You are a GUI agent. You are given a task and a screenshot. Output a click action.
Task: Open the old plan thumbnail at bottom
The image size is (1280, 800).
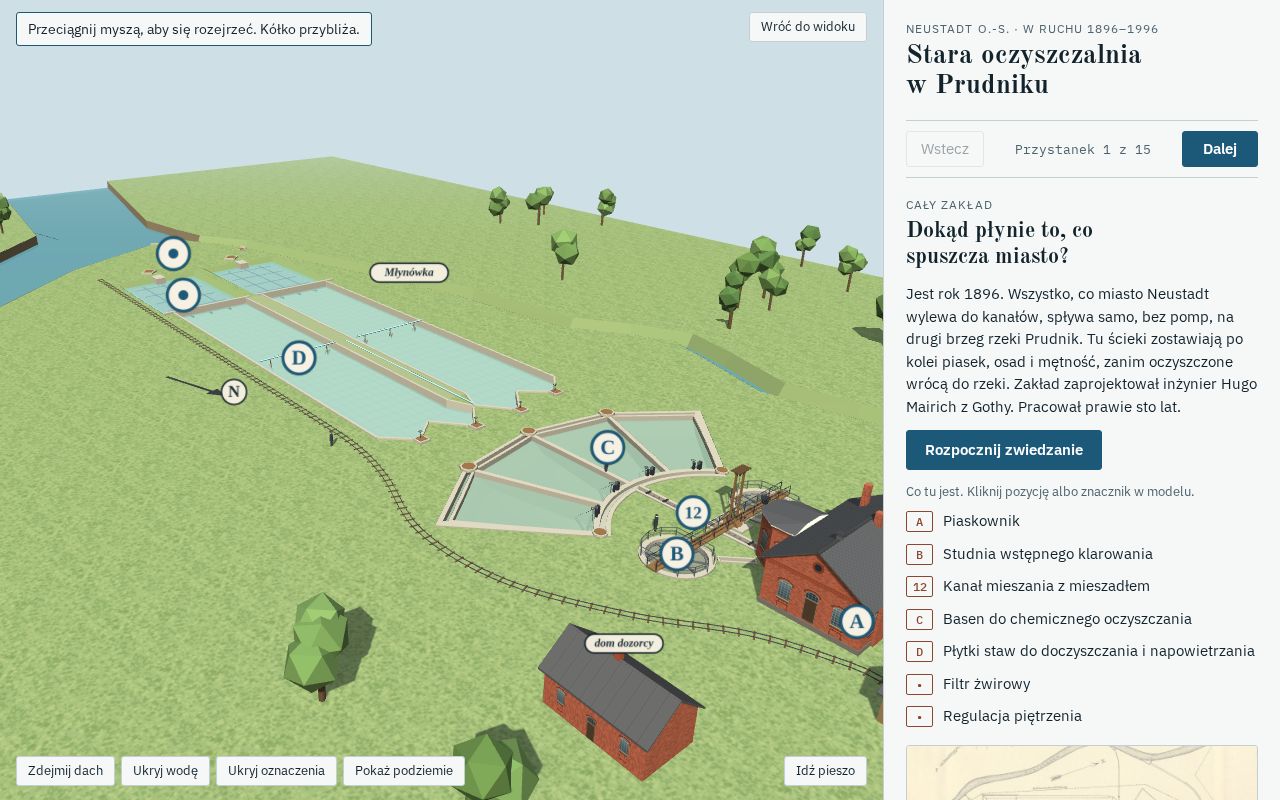(x=1081, y=772)
